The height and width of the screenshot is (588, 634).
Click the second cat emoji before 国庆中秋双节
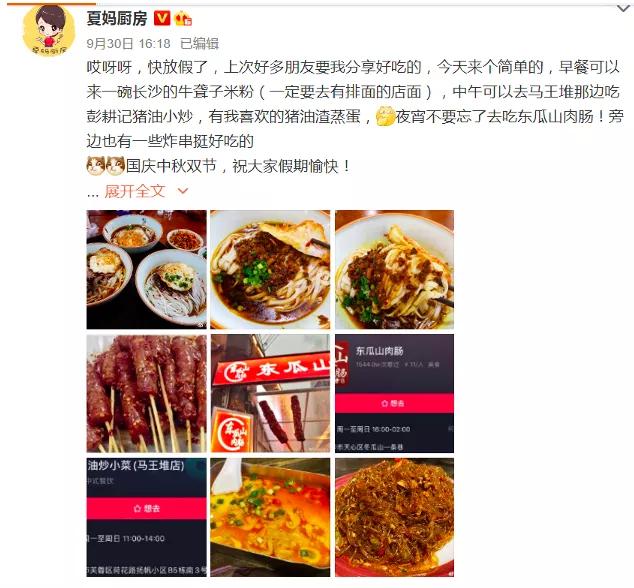(x=115, y=165)
